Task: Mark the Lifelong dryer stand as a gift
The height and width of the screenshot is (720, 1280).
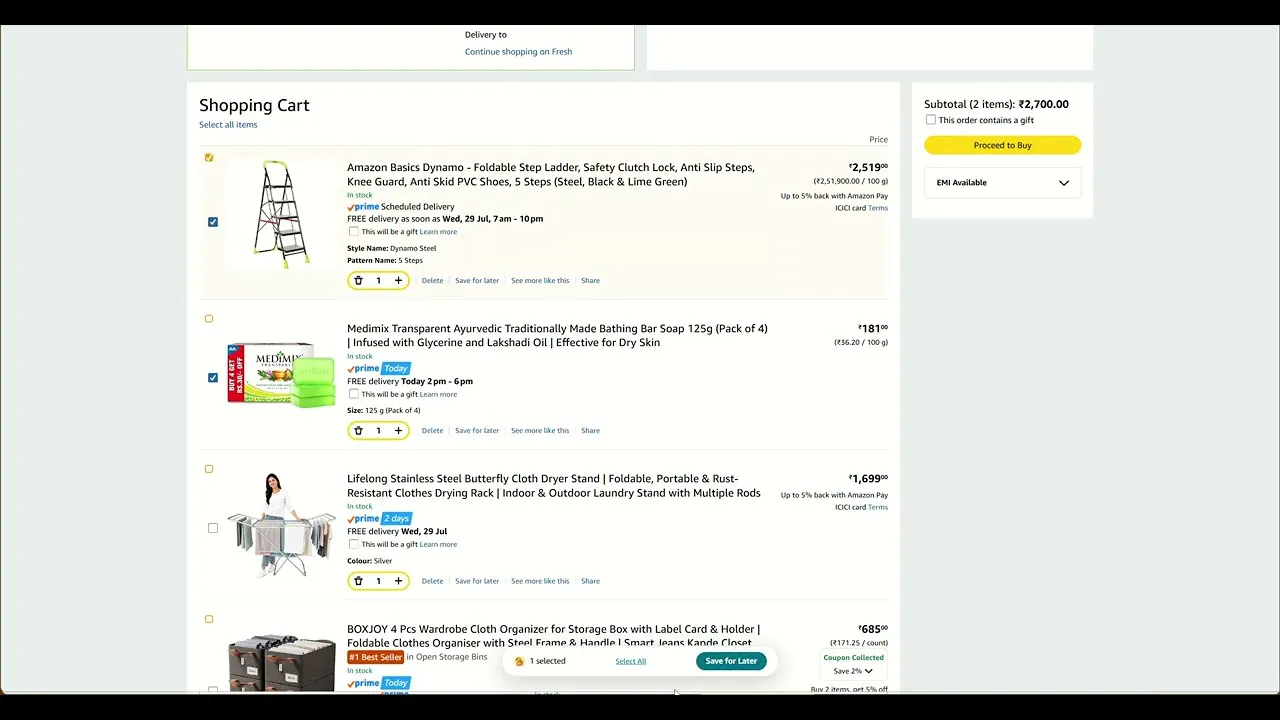Action: pyautogui.click(x=354, y=544)
